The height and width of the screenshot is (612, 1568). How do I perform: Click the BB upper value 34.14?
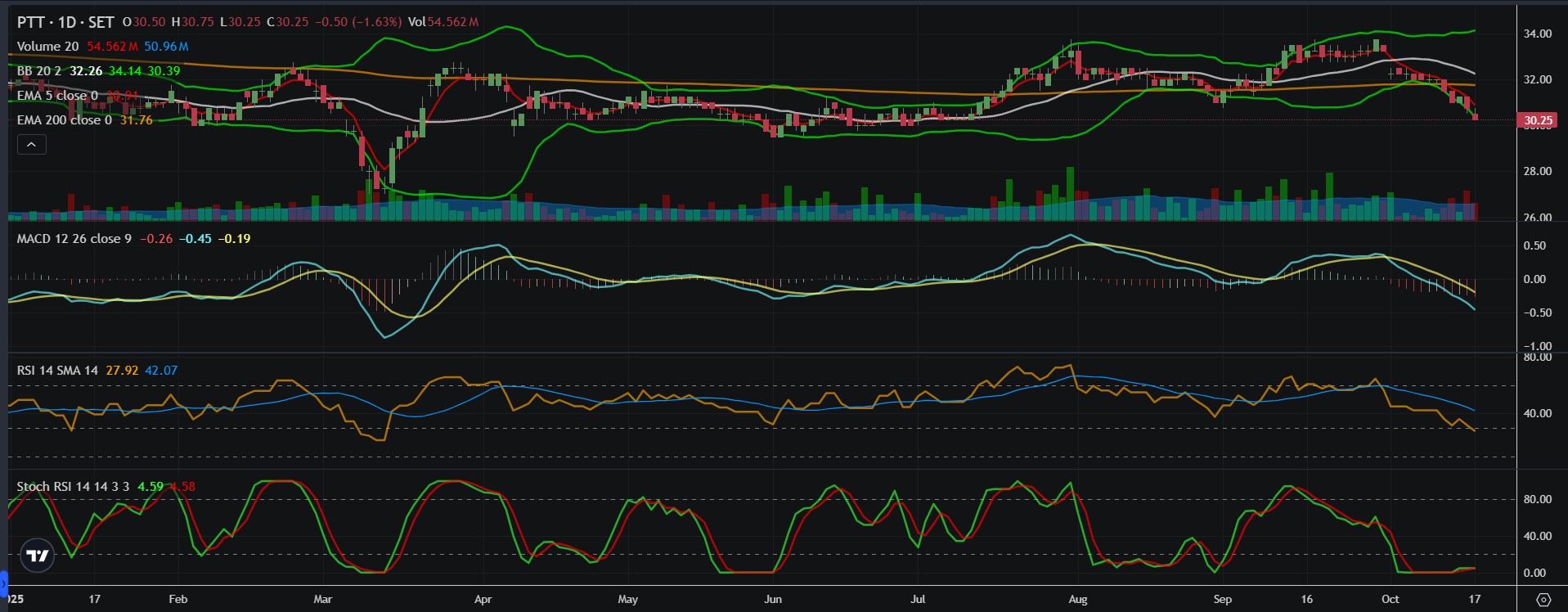125,71
